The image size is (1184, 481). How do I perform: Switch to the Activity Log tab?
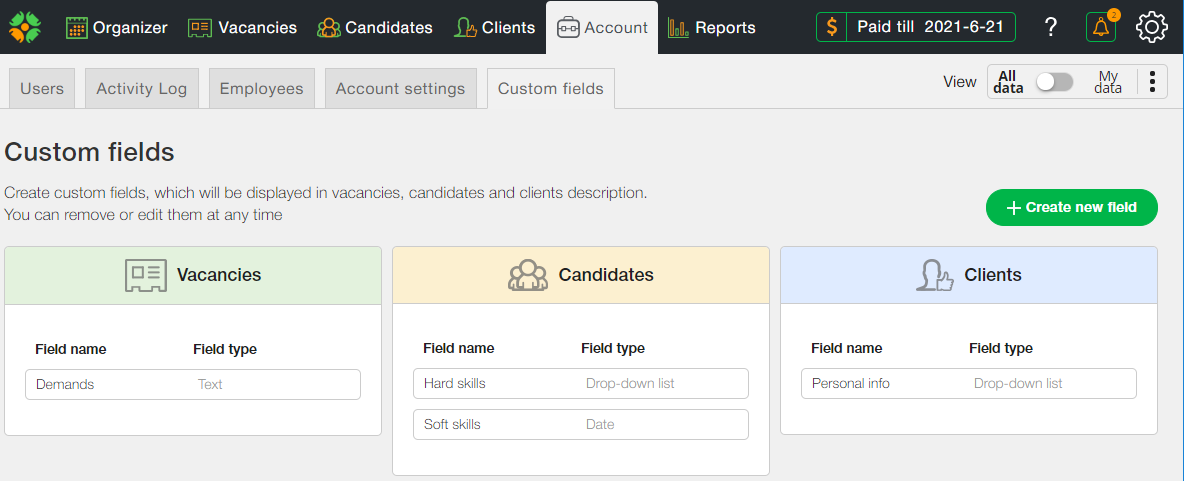(141, 88)
